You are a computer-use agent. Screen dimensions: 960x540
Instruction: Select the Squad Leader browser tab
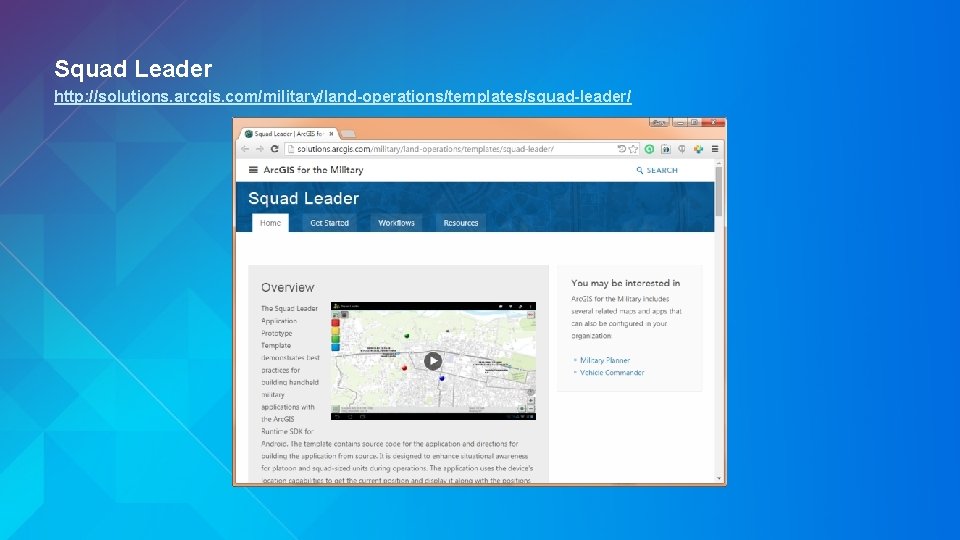pyautogui.click(x=289, y=133)
